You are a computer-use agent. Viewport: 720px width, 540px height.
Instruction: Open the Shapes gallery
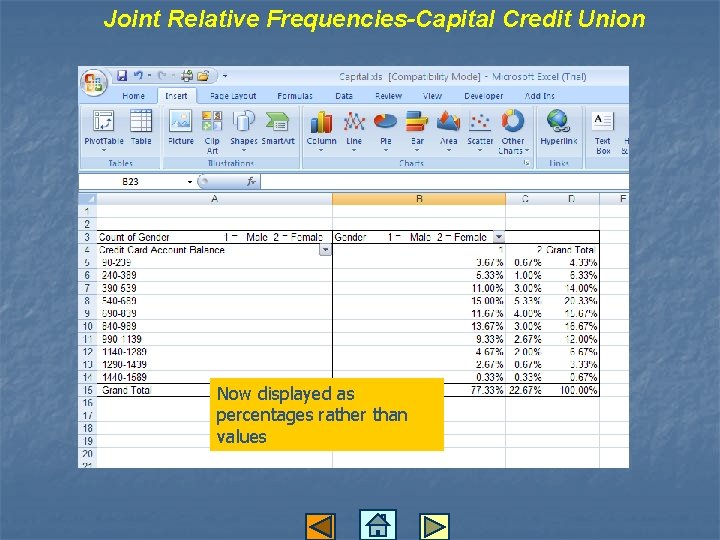[243, 130]
